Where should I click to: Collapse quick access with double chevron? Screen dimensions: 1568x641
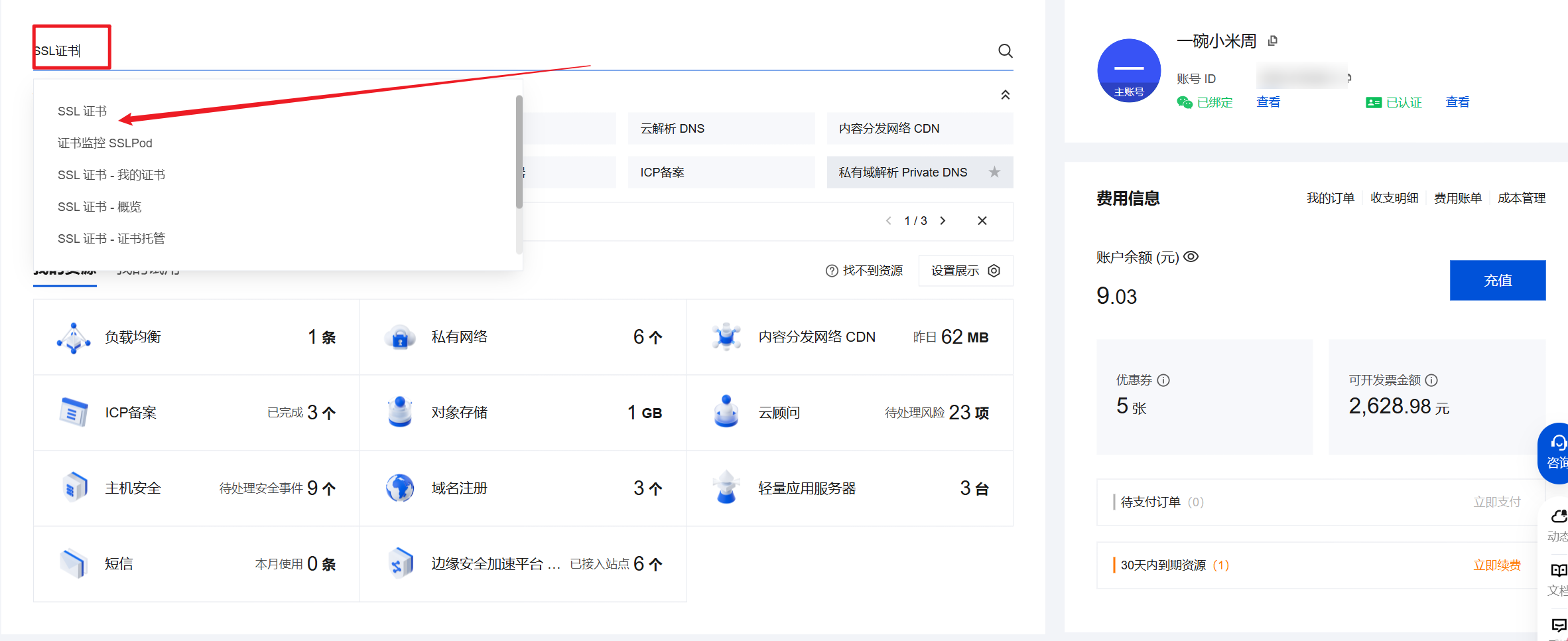coord(1006,94)
